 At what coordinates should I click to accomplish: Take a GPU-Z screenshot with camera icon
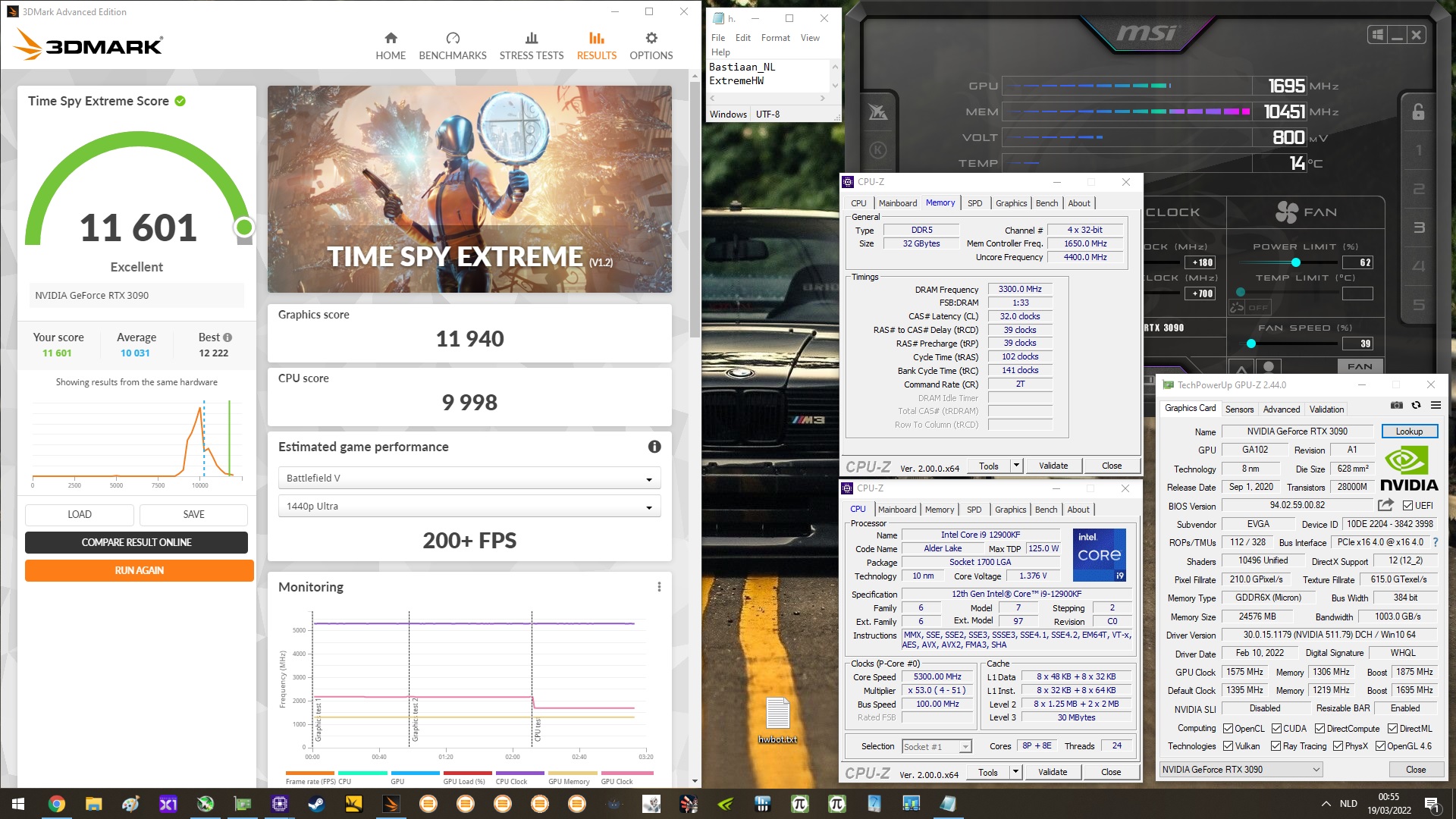click(x=1397, y=406)
